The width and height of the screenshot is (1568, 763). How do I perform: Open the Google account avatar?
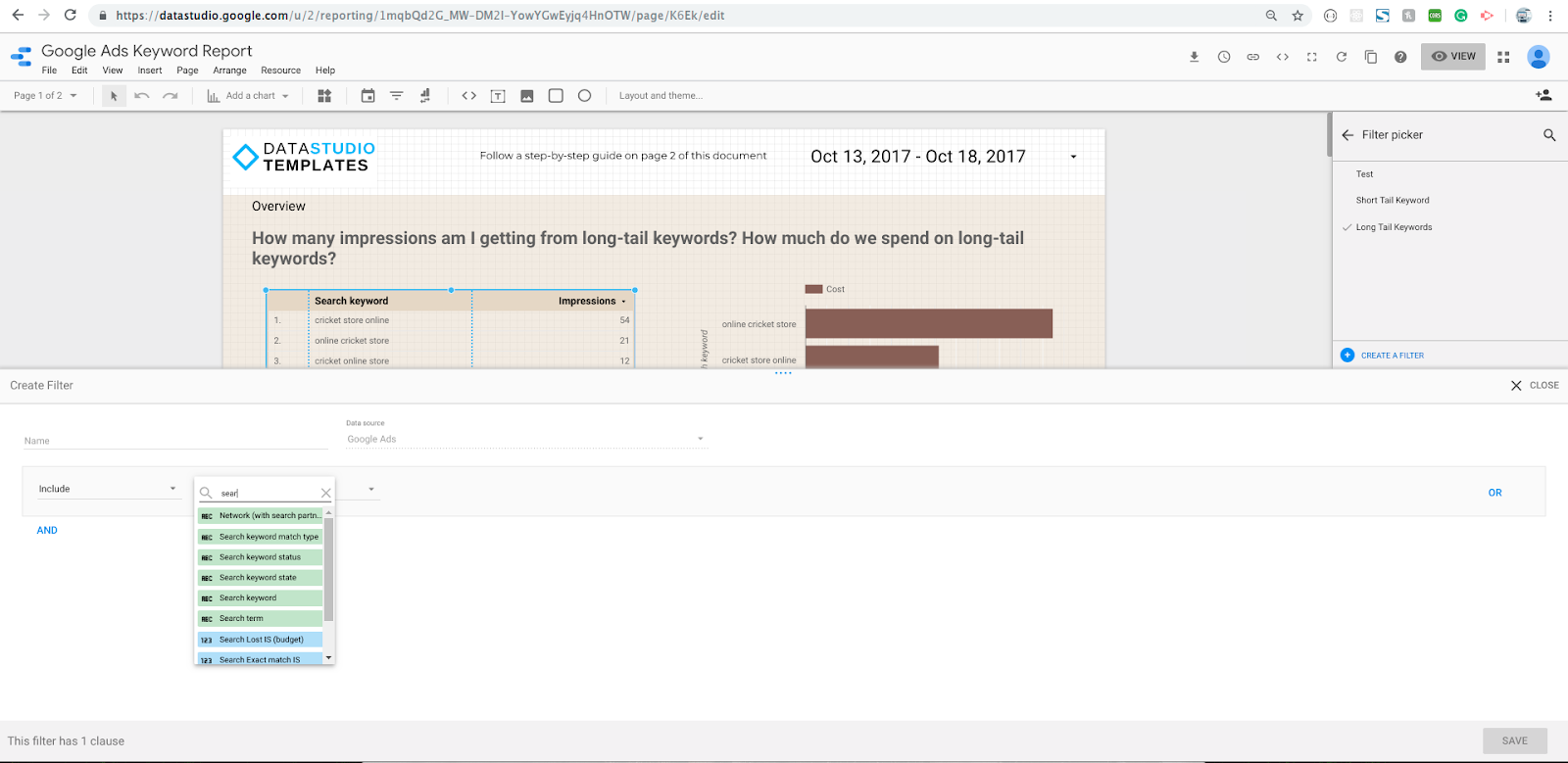click(x=1539, y=57)
